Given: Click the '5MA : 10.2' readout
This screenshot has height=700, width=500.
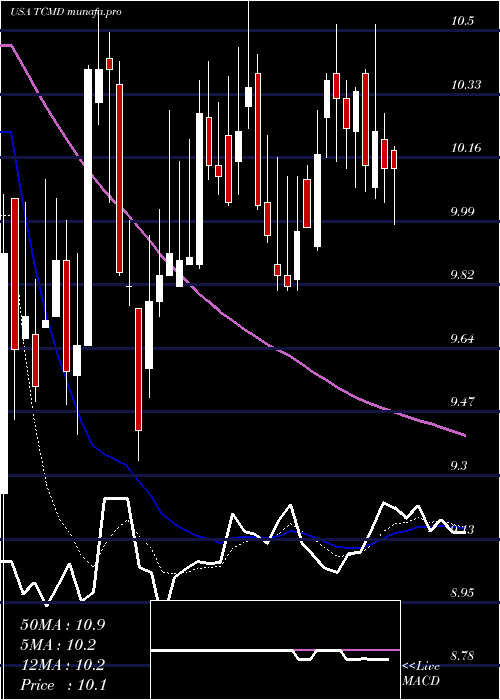Looking at the screenshot, I should point(58,645).
